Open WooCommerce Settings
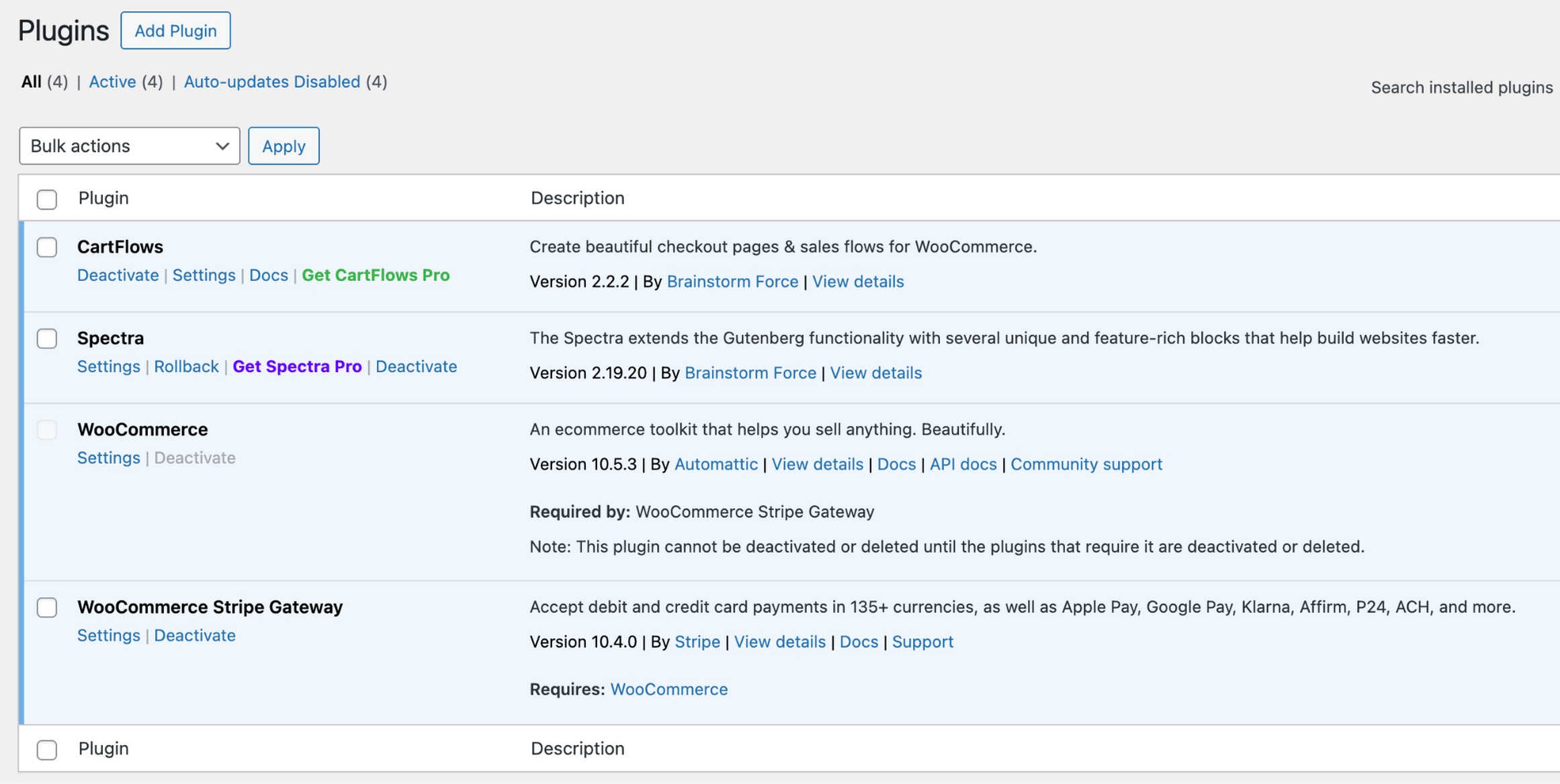1560x784 pixels. 108,458
